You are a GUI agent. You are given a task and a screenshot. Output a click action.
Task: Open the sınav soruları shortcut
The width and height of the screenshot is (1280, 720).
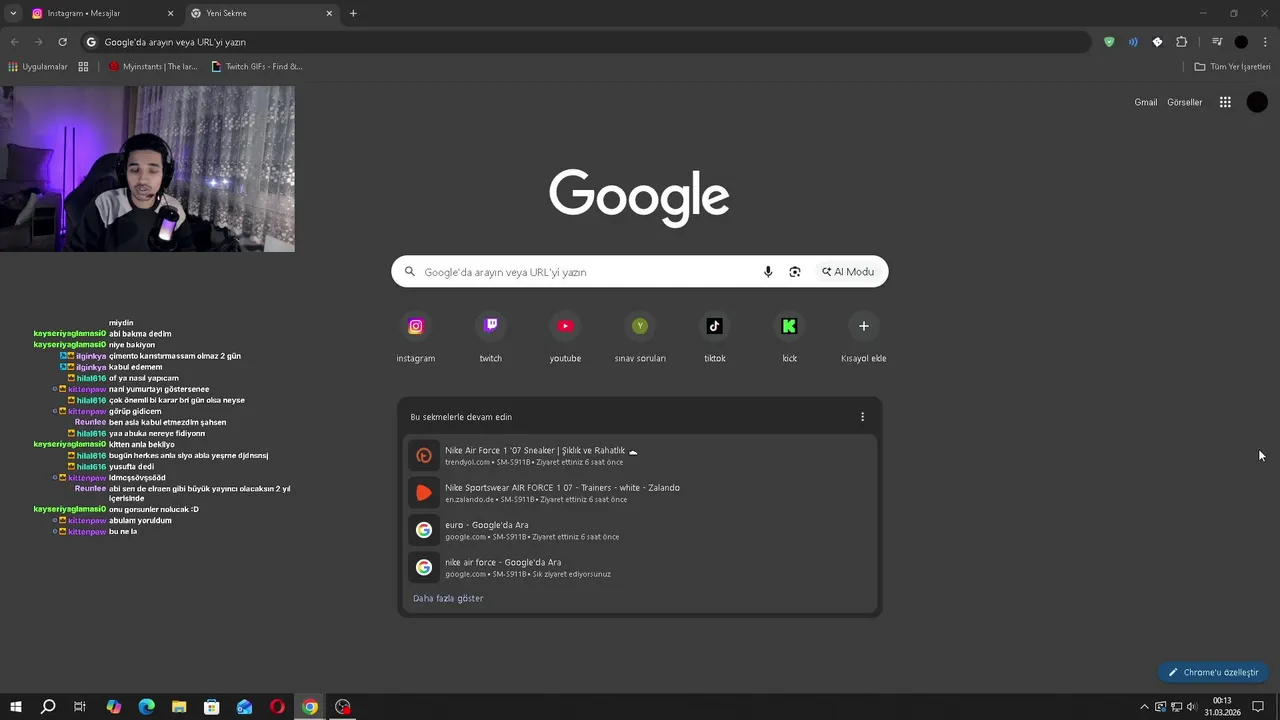tap(640, 326)
